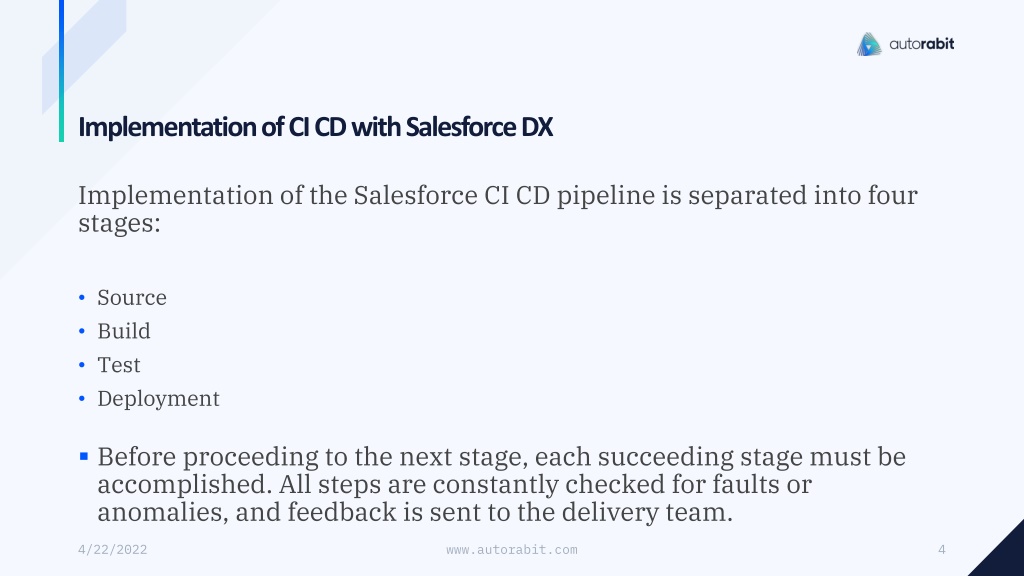Image resolution: width=1024 pixels, height=576 pixels.
Task: Click the Source bullet item
Action: [x=132, y=298]
